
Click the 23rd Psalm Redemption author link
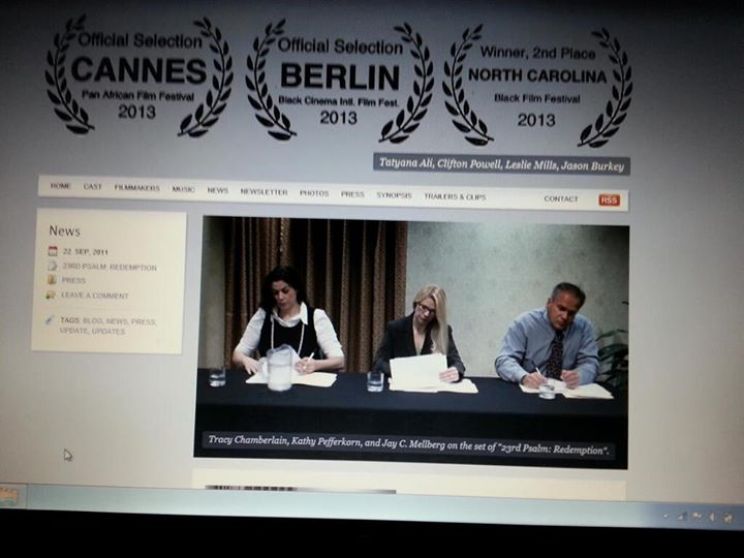(110, 267)
